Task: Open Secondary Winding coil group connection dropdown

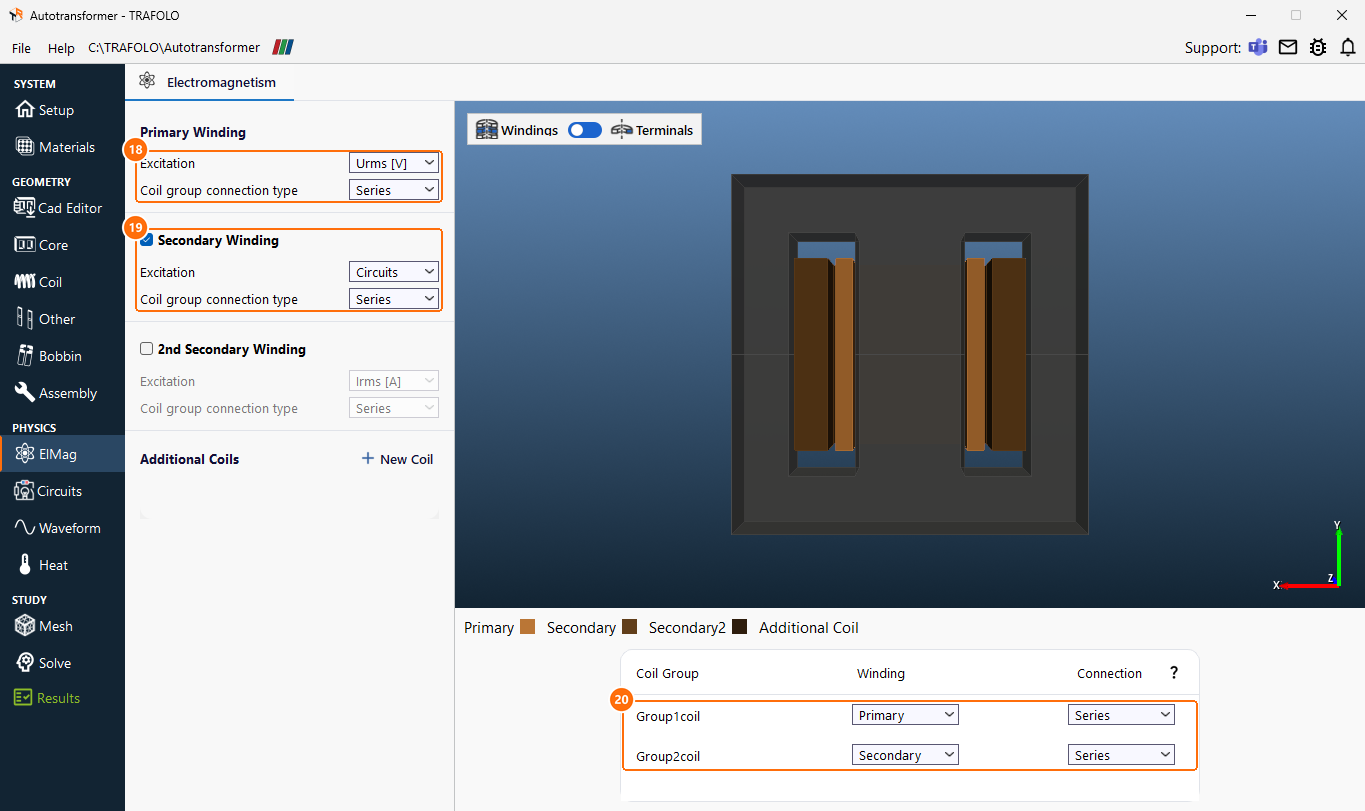Action: [x=394, y=299]
